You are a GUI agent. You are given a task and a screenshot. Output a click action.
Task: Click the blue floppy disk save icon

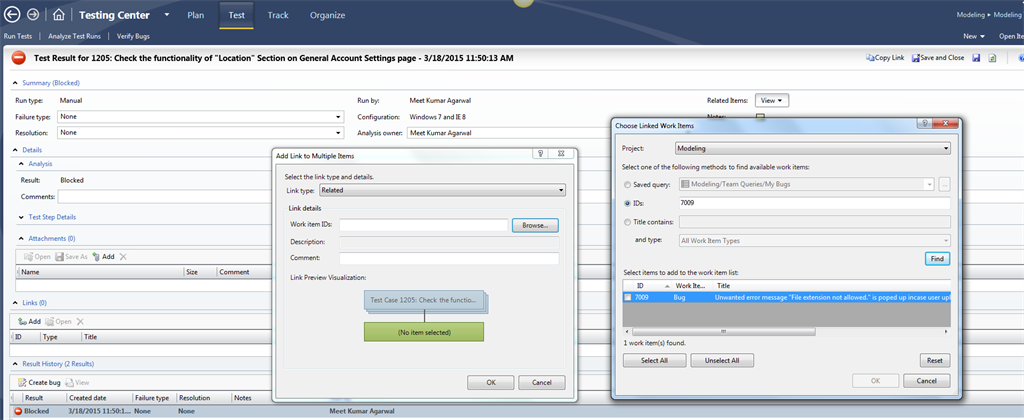pos(976,58)
